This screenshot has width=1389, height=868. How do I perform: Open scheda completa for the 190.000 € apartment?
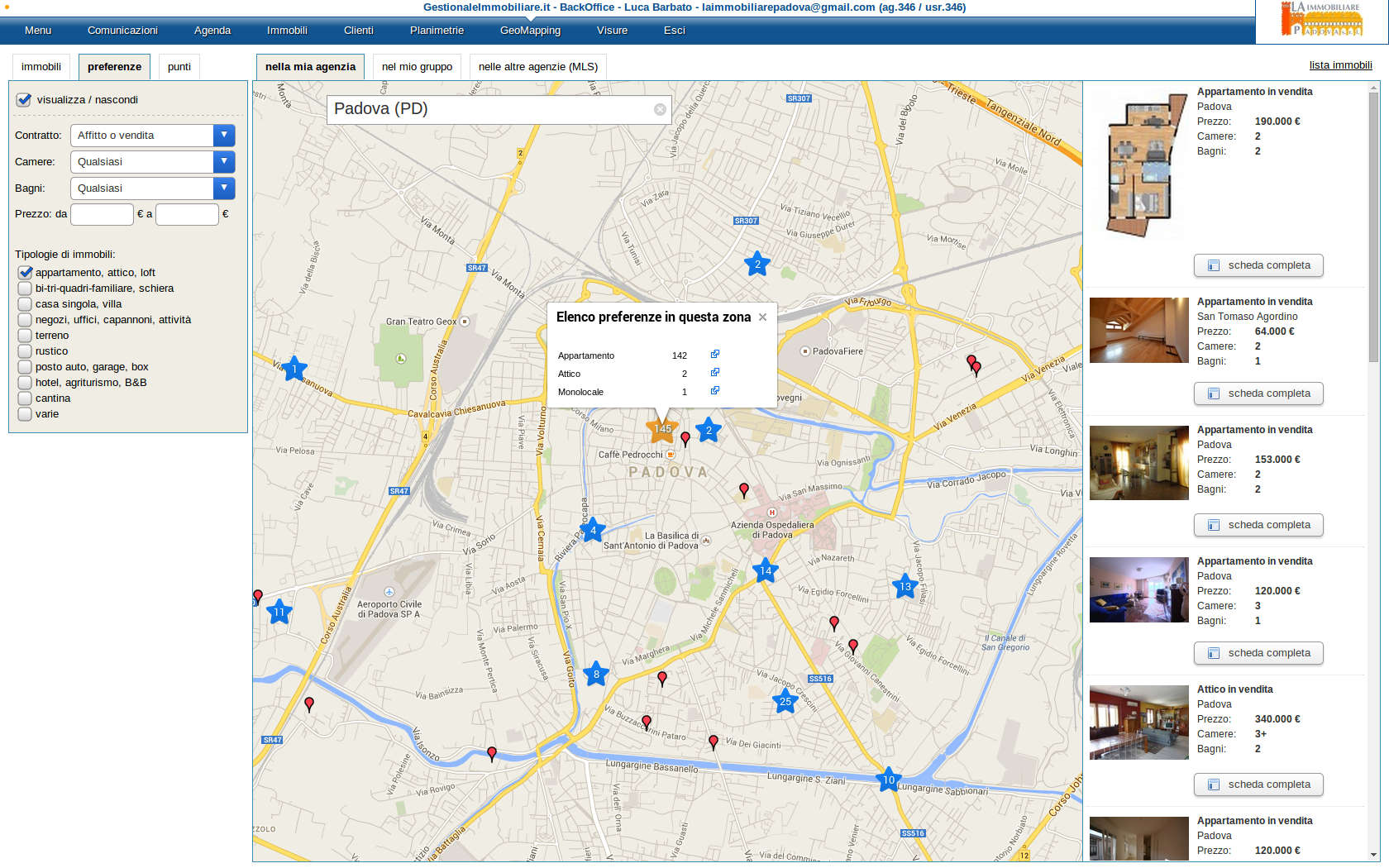1258,265
